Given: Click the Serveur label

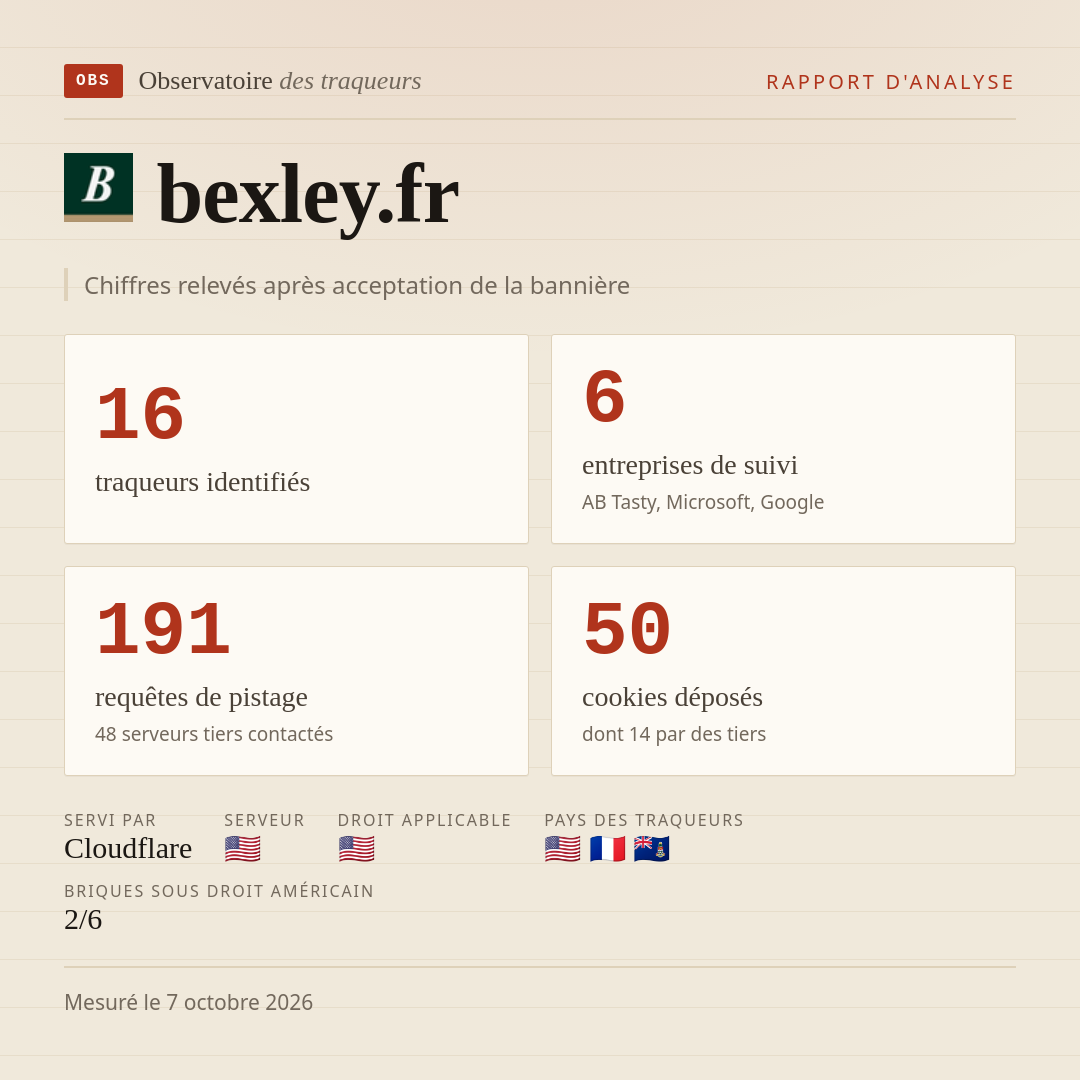Looking at the screenshot, I should click(x=264, y=820).
